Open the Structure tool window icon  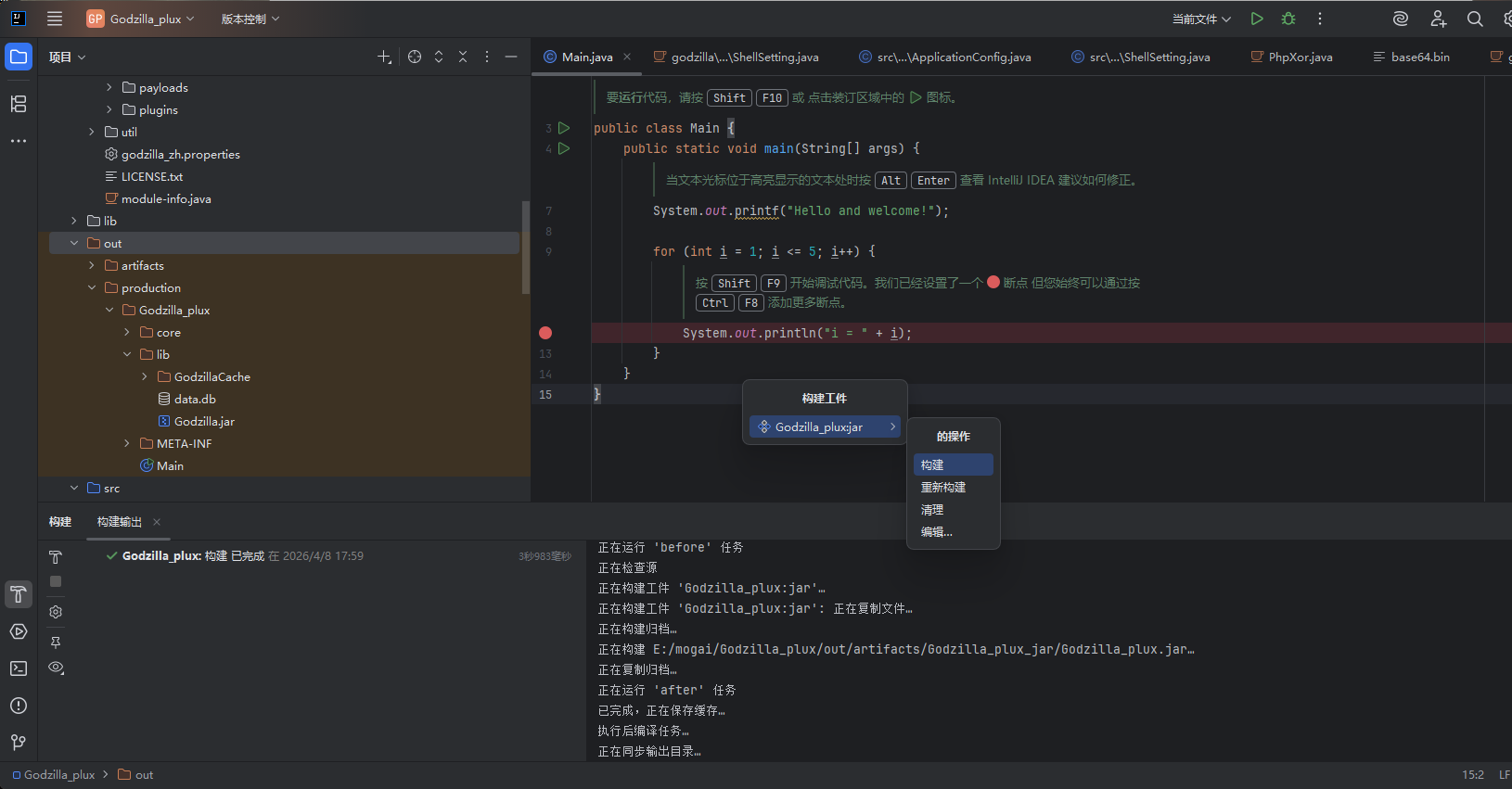pos(19,104)
